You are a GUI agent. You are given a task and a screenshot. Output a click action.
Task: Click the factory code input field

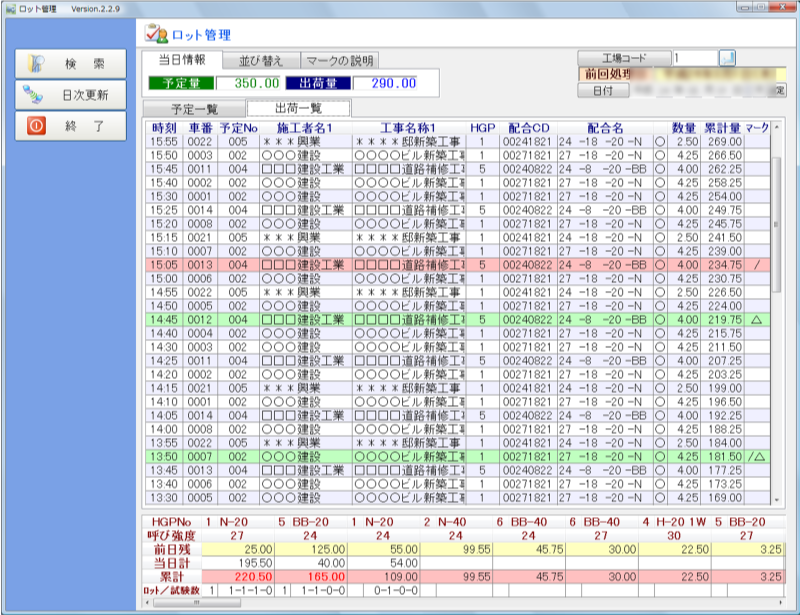point(693,58)
